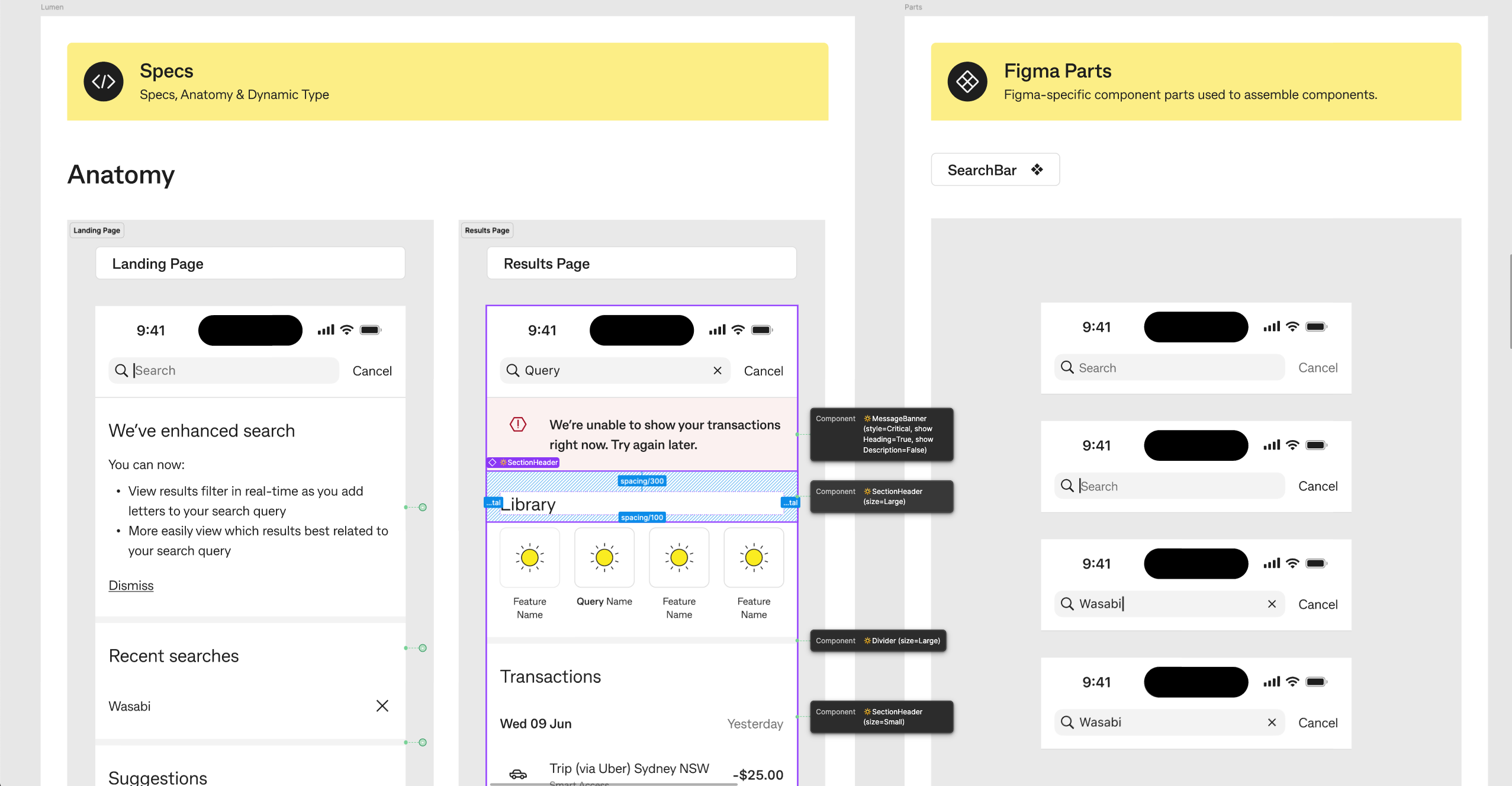Click the magnifier icon in Landing Page search
This screenshot has height=786, width=1512.
(x=121, y=371)
